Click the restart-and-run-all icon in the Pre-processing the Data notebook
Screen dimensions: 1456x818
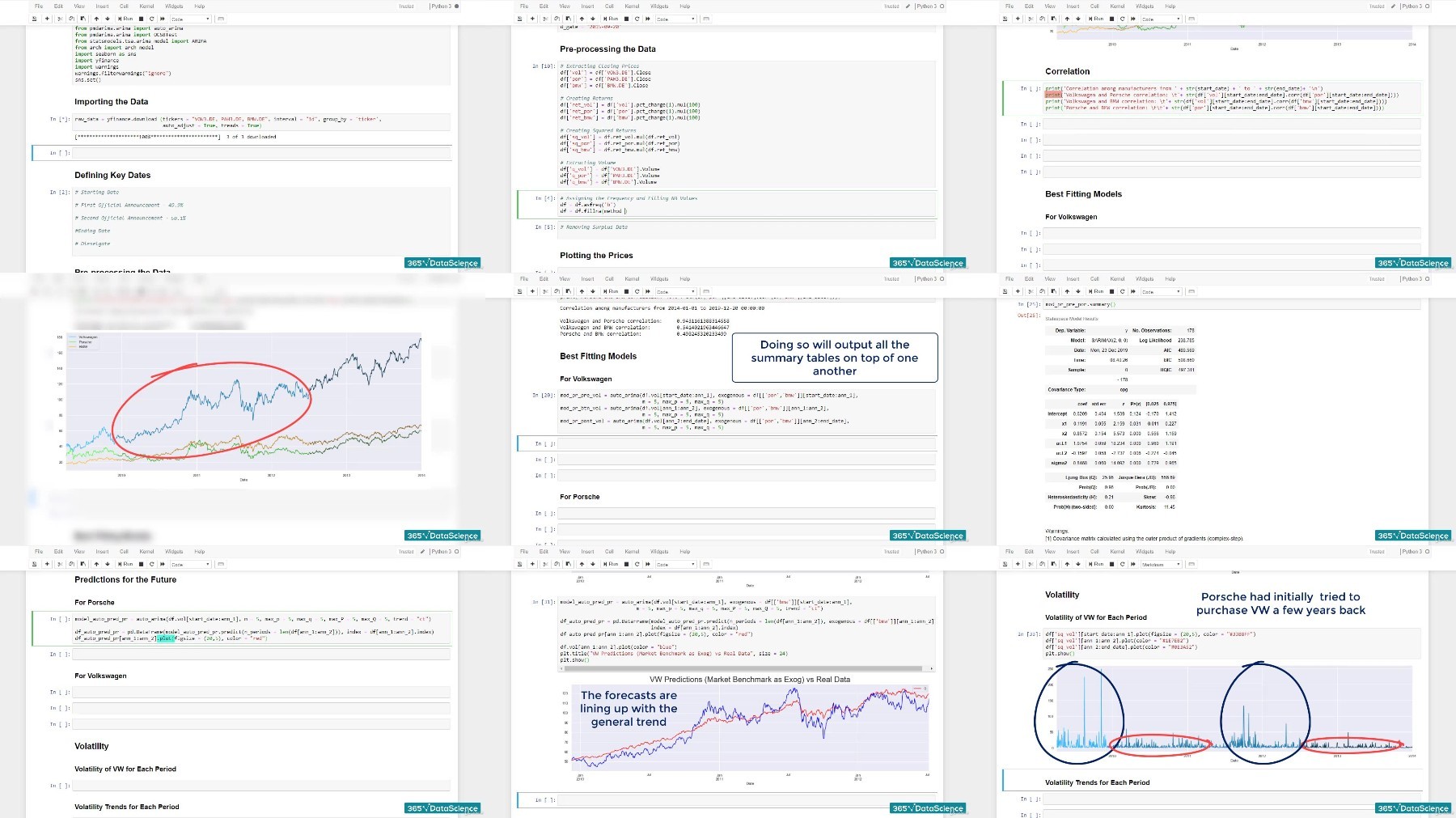648,19
